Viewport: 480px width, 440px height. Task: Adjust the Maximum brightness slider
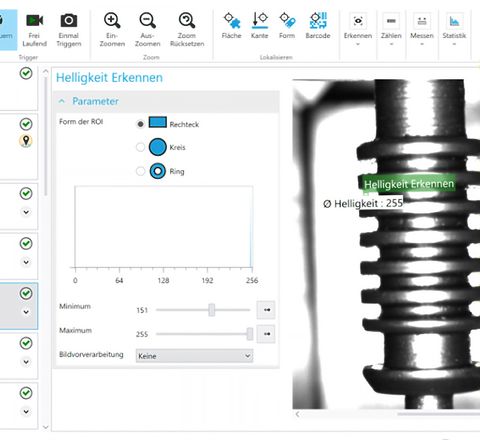250,334
